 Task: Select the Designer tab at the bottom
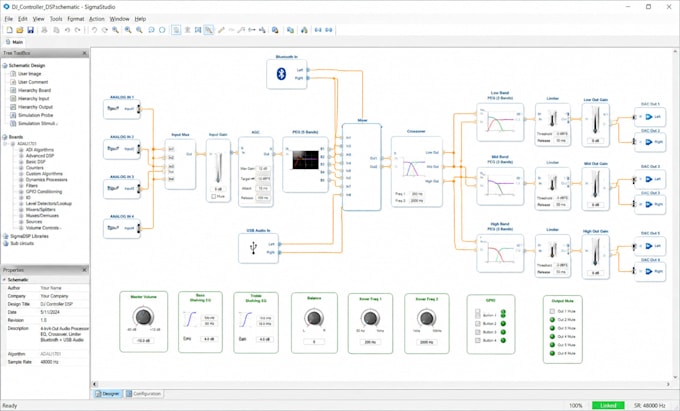(108, 394)
